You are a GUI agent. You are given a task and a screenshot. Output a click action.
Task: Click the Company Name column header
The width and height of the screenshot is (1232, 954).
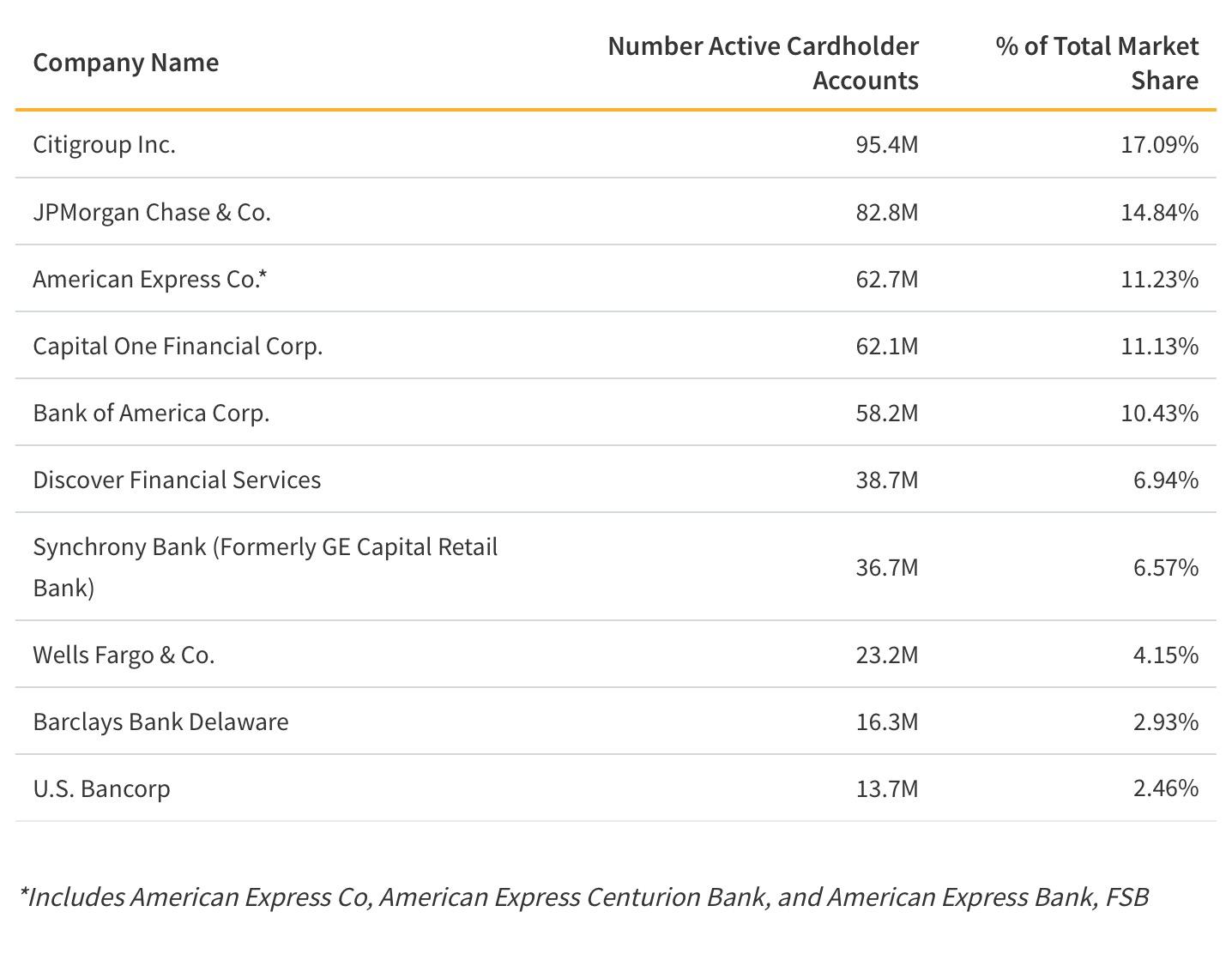pos(125,63)
